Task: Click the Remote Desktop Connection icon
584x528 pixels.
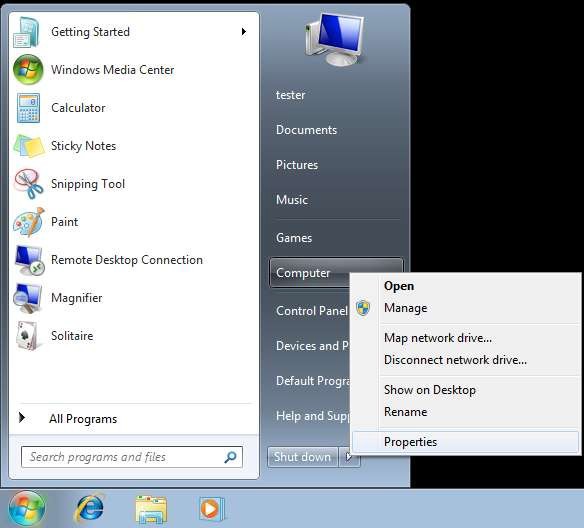Action: pos(29,260)
